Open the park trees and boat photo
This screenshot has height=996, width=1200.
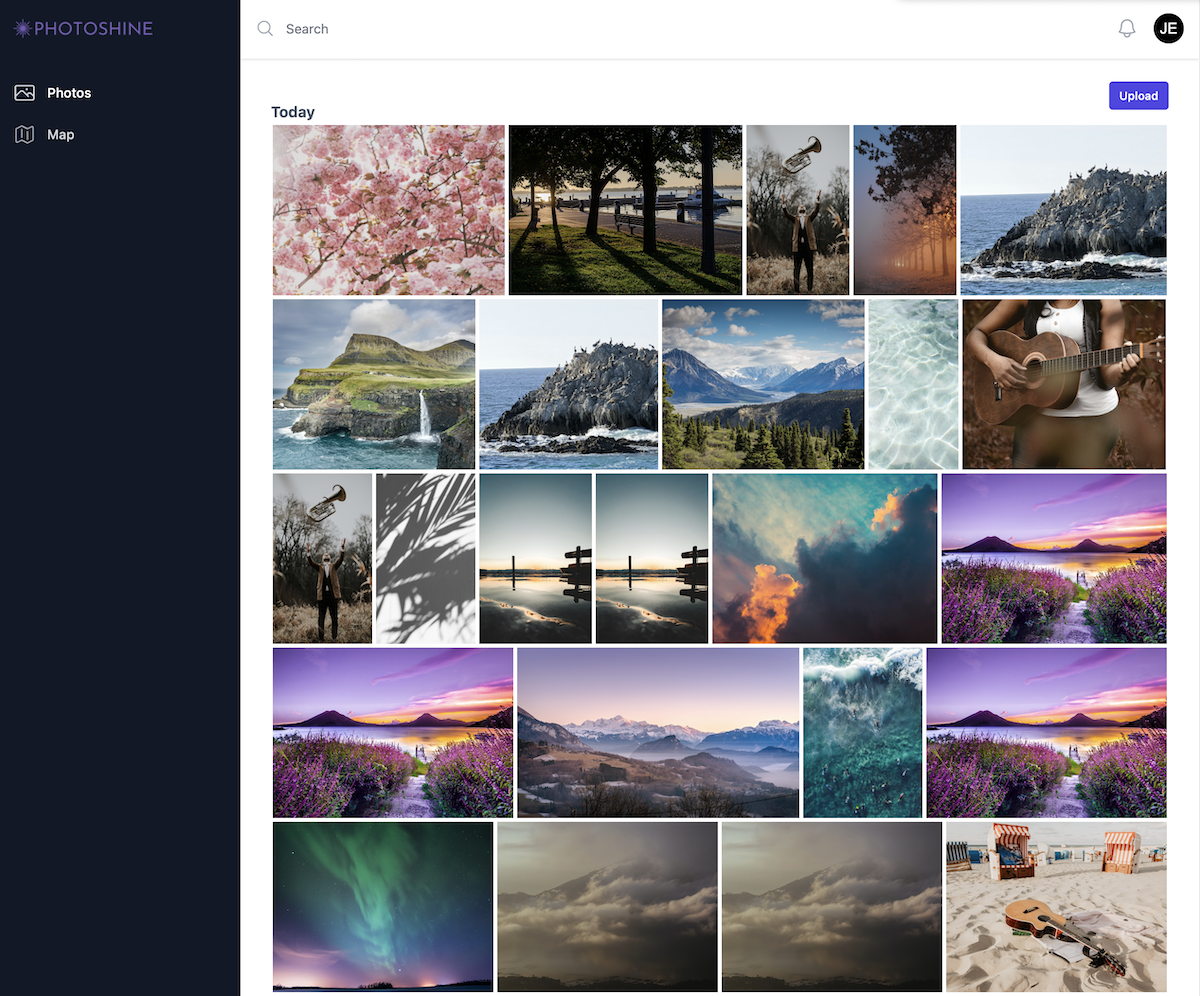point(625,210)
